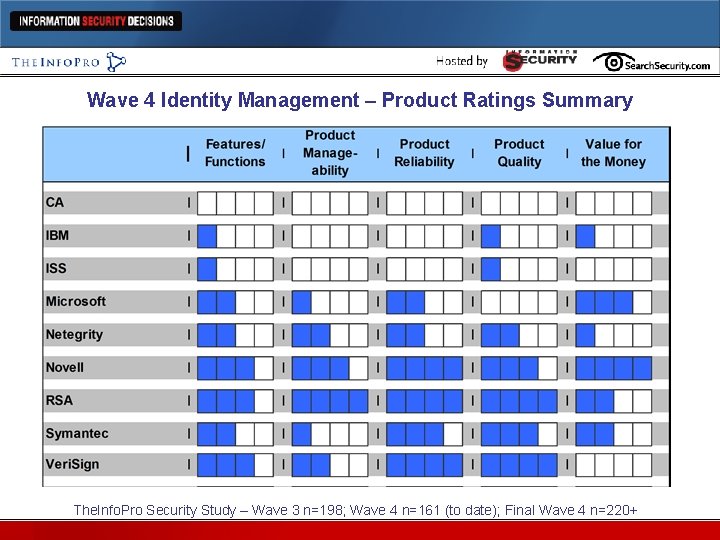The width and height of the screenshot is (720, 540).
Task: Click RSA's Value for the Money rating bar
Action: [x=613, y=402]
